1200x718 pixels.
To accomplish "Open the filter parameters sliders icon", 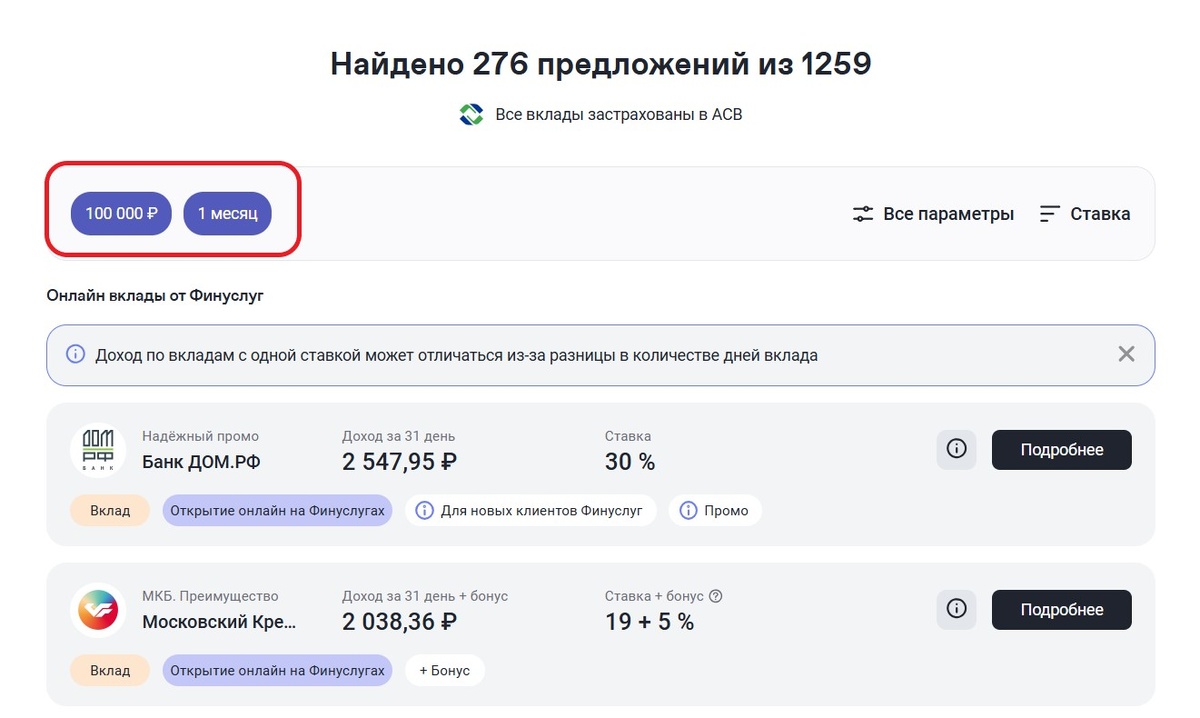I will 862,213.
